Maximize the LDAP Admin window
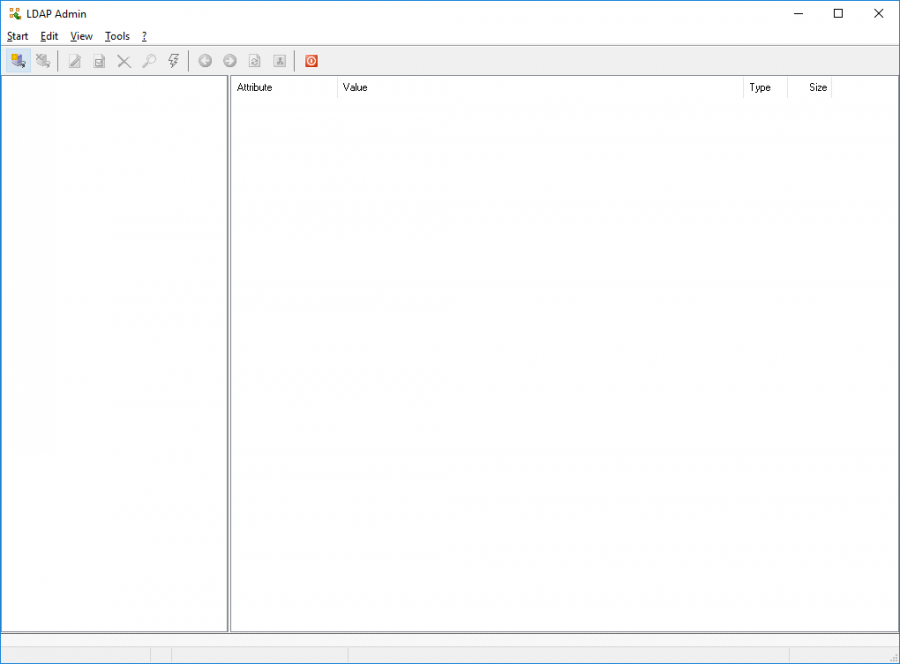The width and height of the screenshot is (900, 664). click(838, 14)
